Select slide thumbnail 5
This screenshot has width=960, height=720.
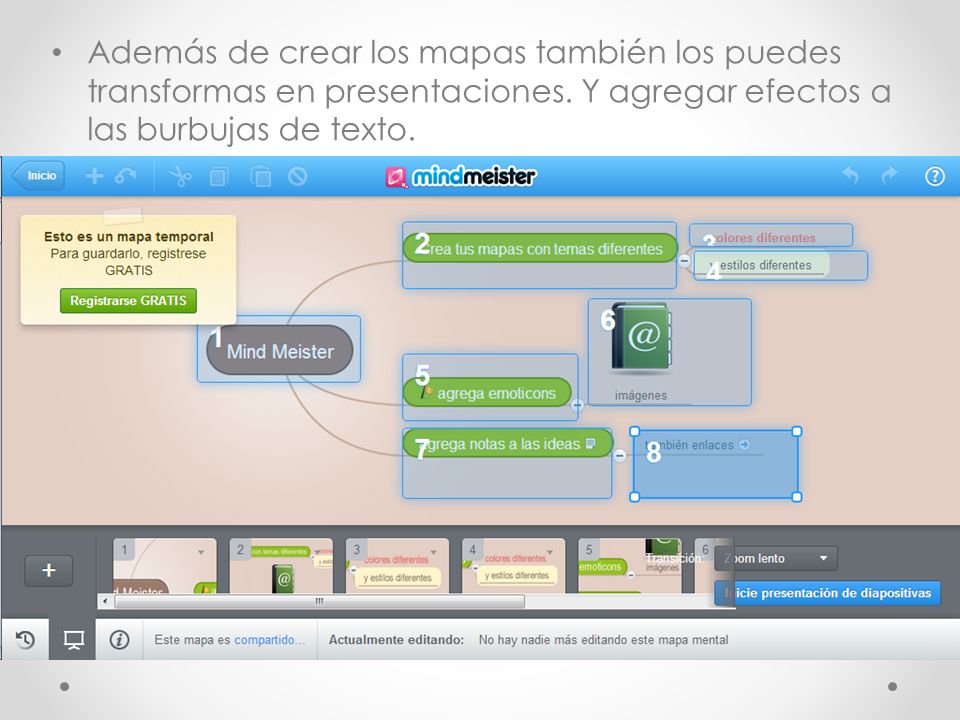click(630, 566)
